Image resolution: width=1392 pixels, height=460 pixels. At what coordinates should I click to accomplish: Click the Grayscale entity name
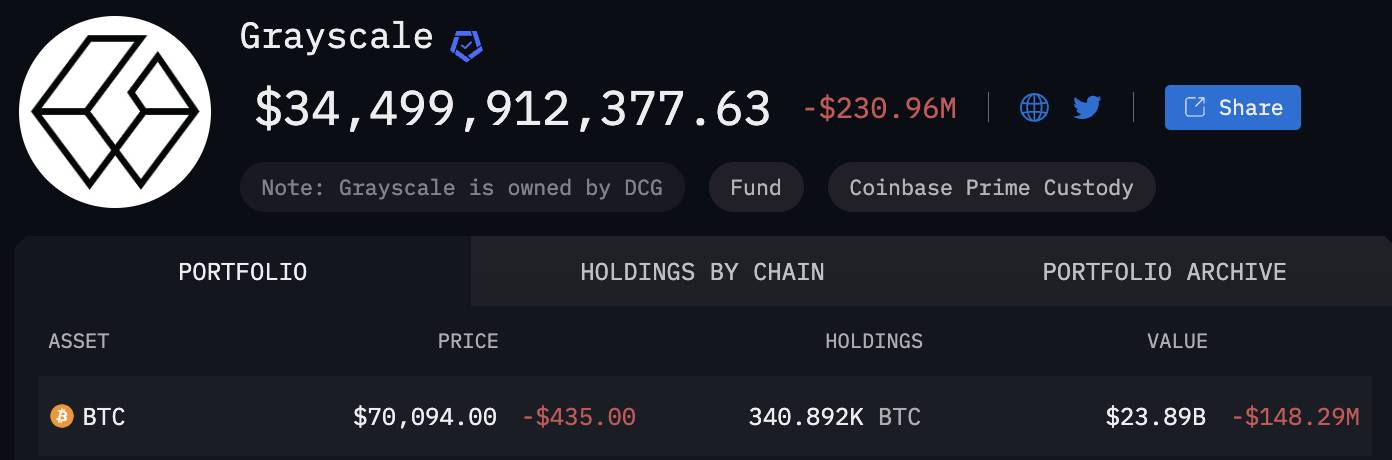coord(337,36)
